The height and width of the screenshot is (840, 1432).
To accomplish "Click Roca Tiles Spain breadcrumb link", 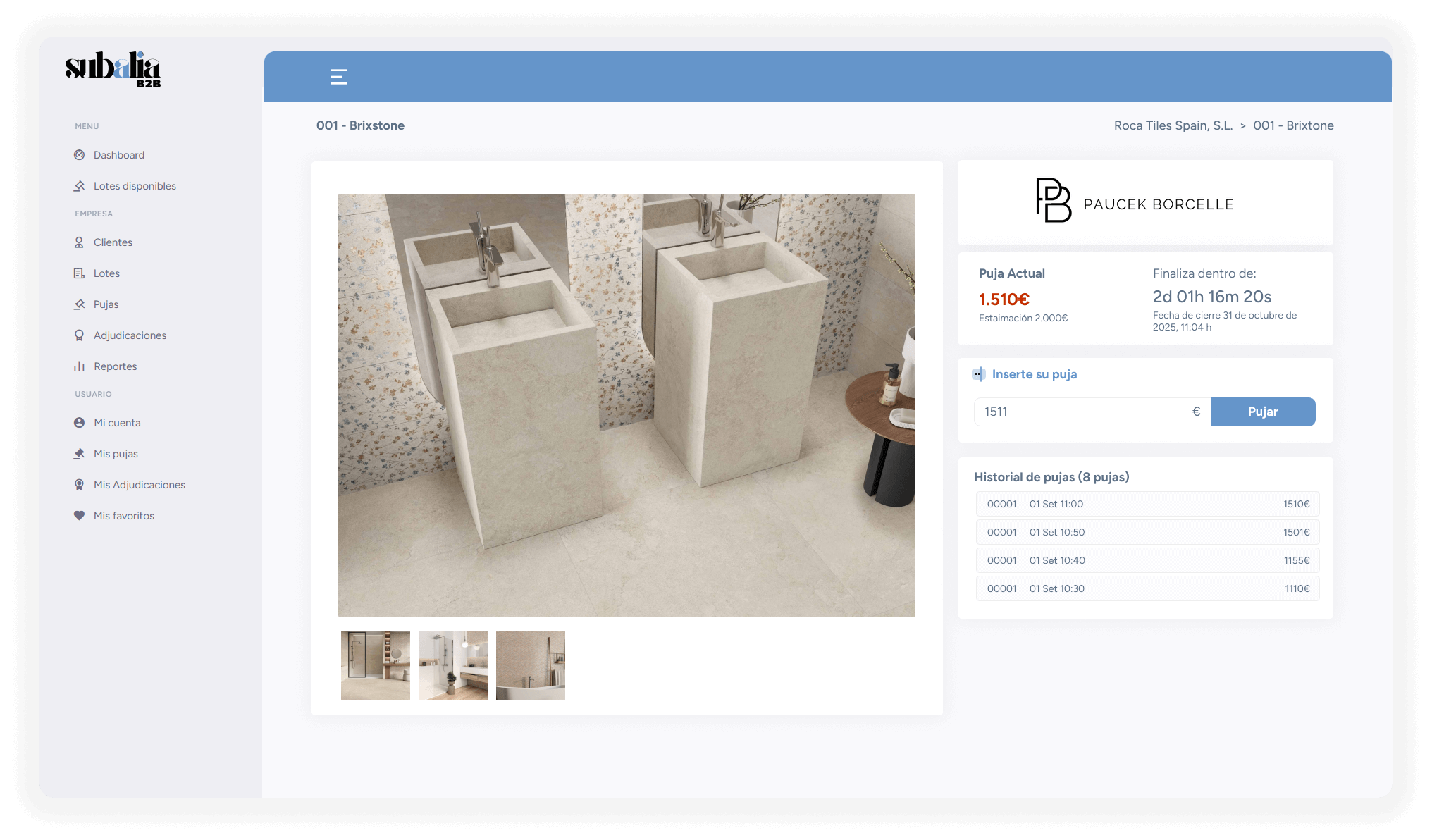I will pos(1173,125).
